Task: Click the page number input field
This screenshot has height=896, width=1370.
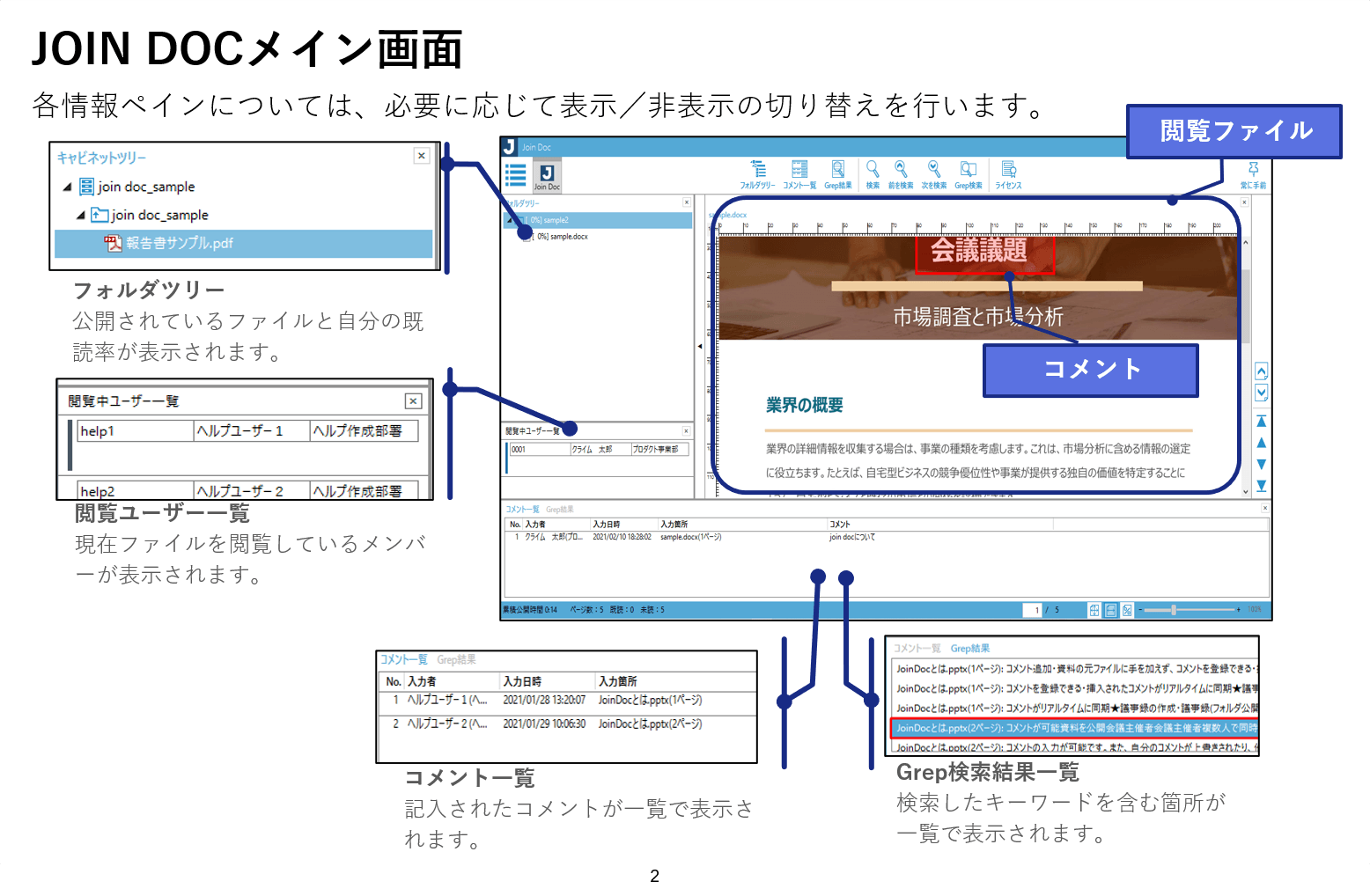Action: [1032, 610]
